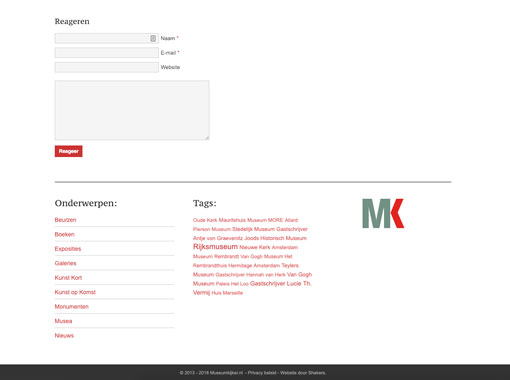Open the Kunst Kort topic
510x380 pixels.
[68, 278]
